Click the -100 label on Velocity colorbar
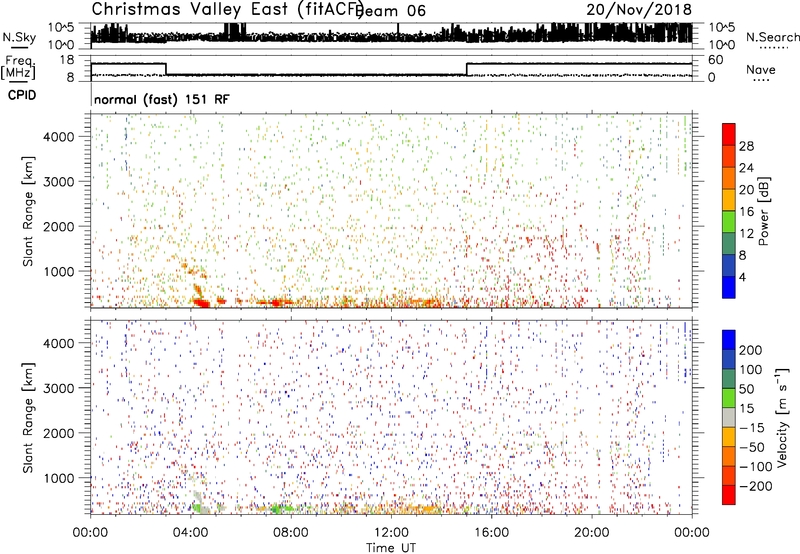This screenshot has width=800, height=554. pyautogui.click(x=756, y=467)
